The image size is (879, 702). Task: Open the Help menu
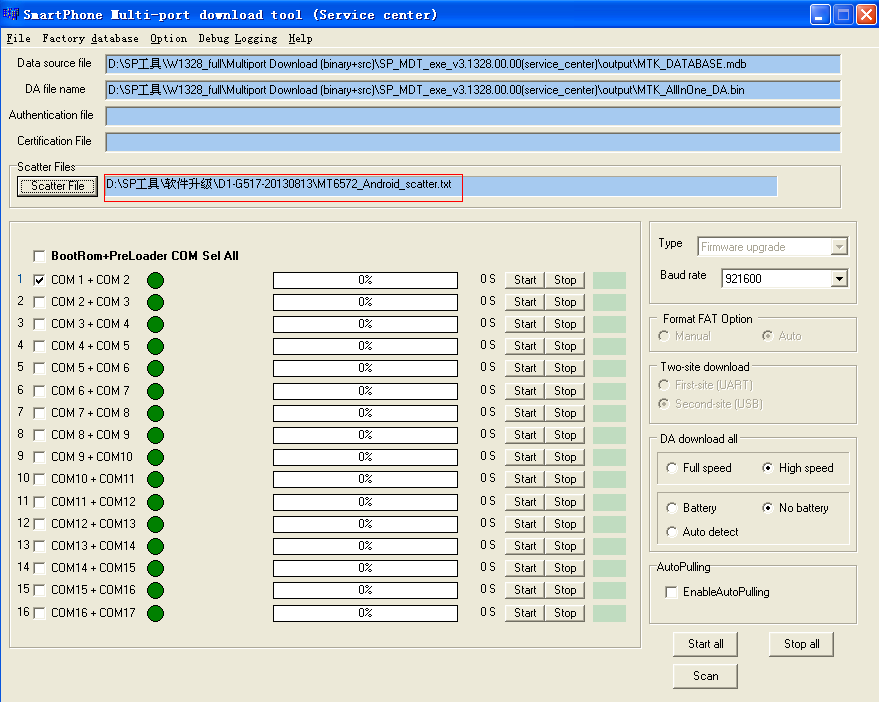pyautogui.click(x=300, y=39)
